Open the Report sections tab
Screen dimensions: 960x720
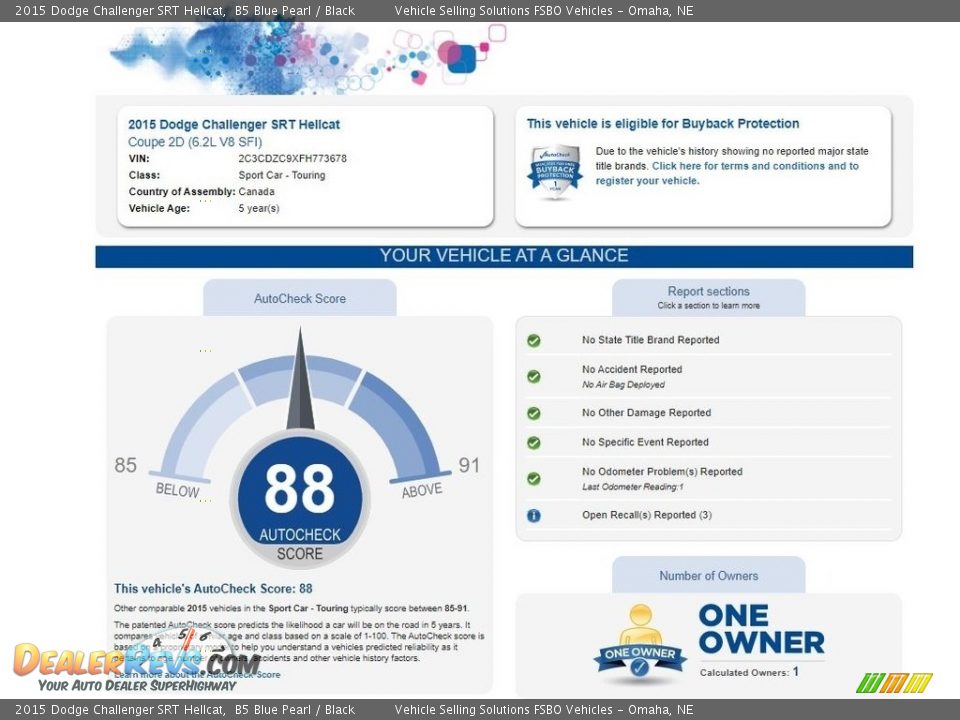708,298
